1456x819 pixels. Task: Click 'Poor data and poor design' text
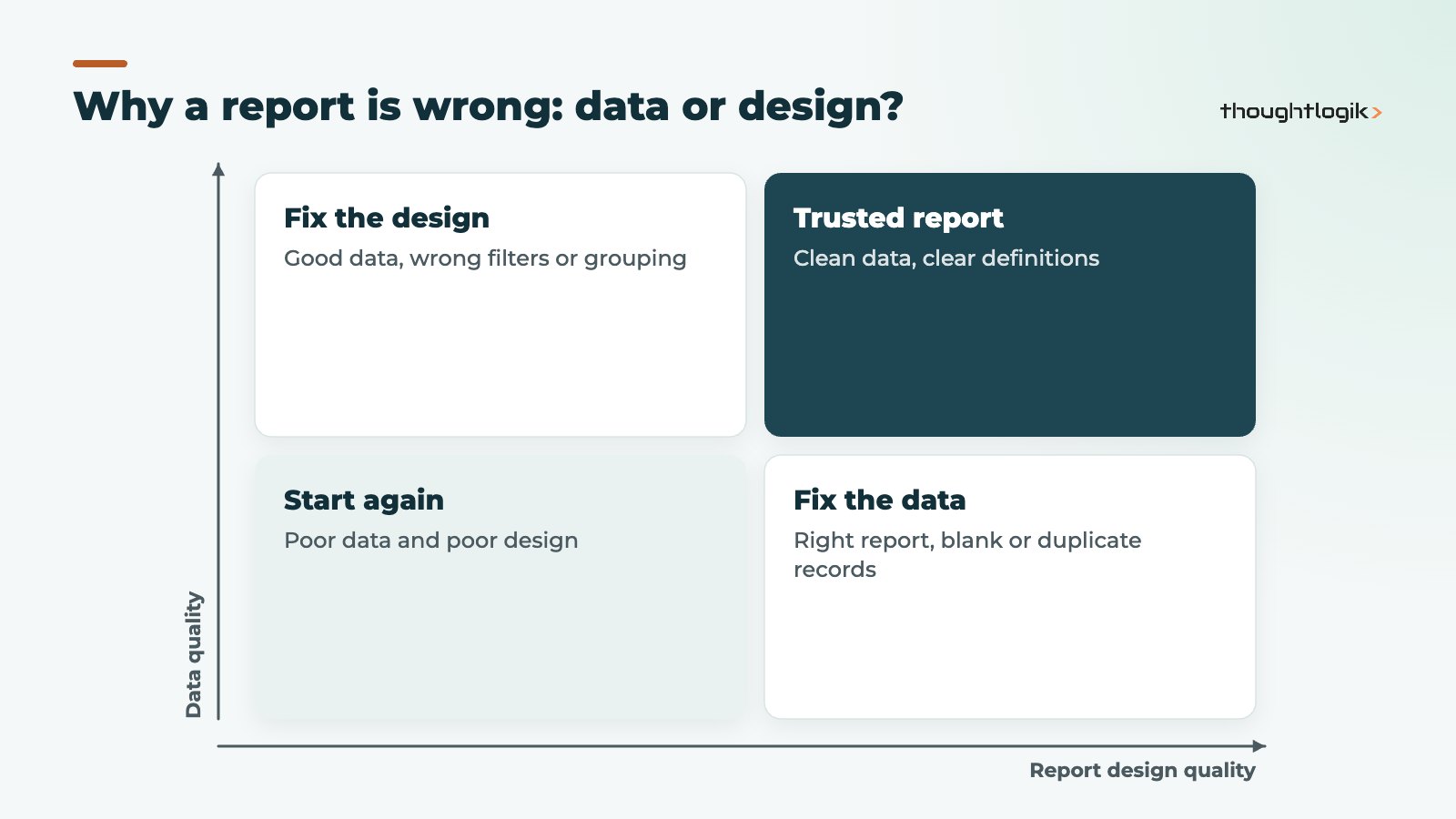point(431,541)
